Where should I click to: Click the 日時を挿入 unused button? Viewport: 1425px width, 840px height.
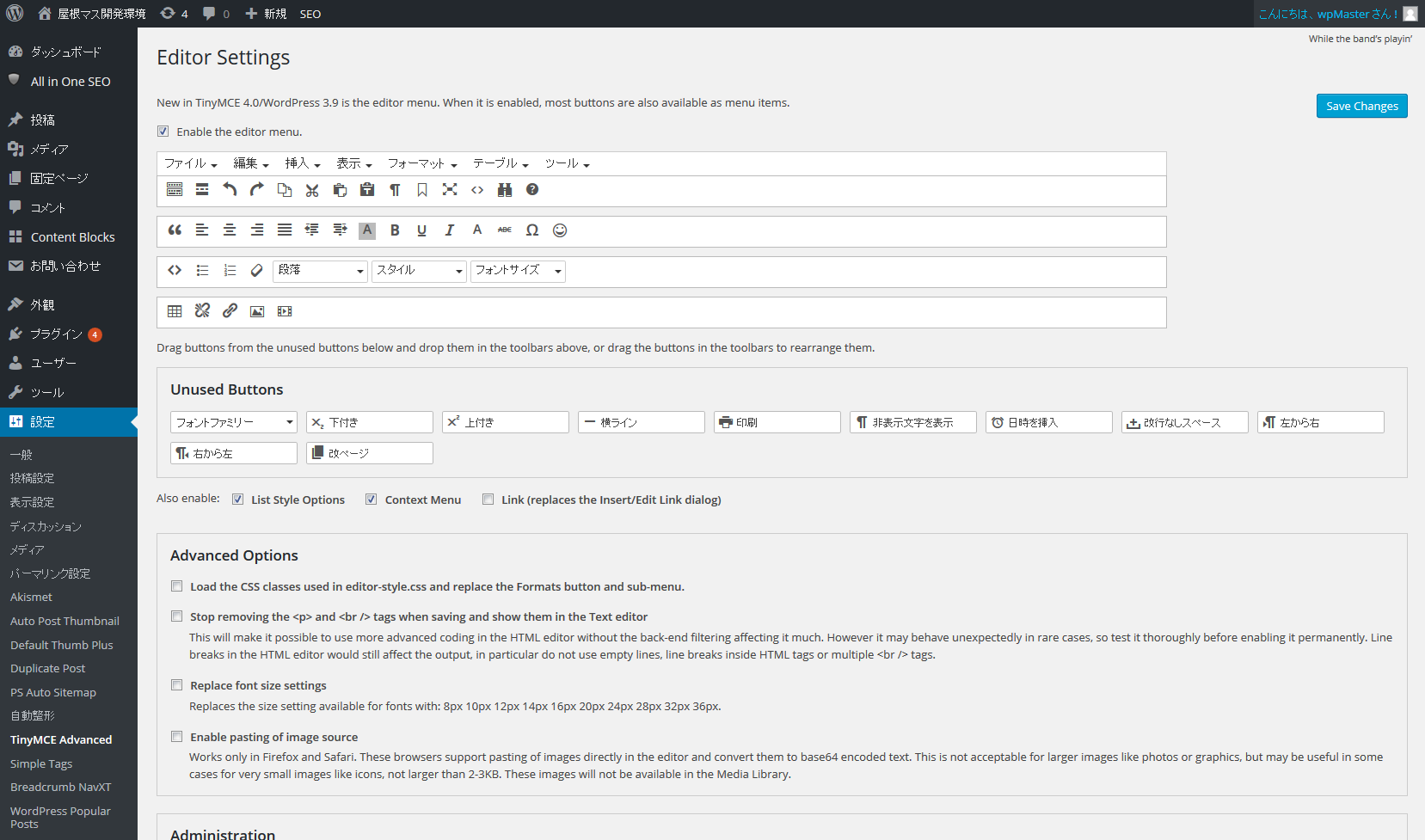click(x=1049, y=422)
